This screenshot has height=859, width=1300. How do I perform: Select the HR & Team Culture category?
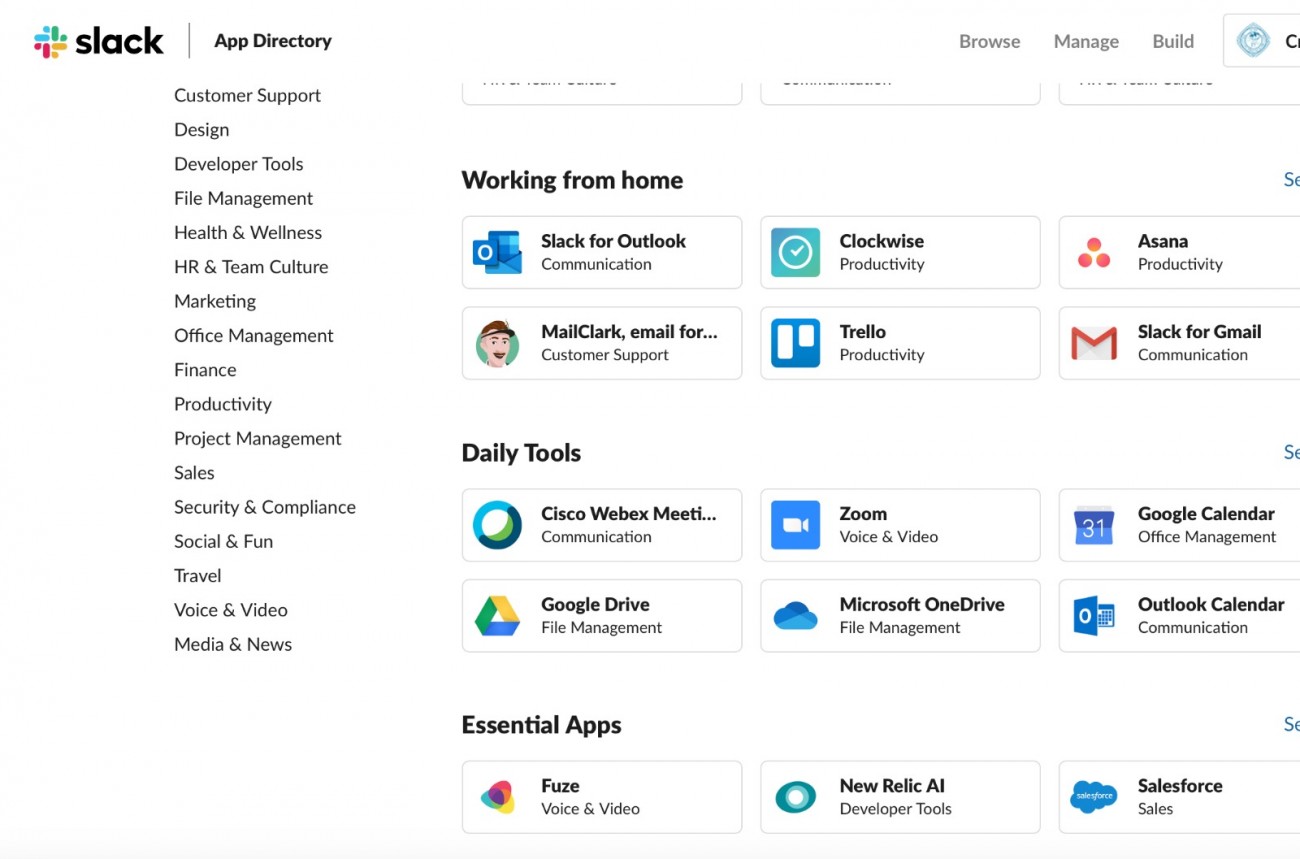click(251, 267)
